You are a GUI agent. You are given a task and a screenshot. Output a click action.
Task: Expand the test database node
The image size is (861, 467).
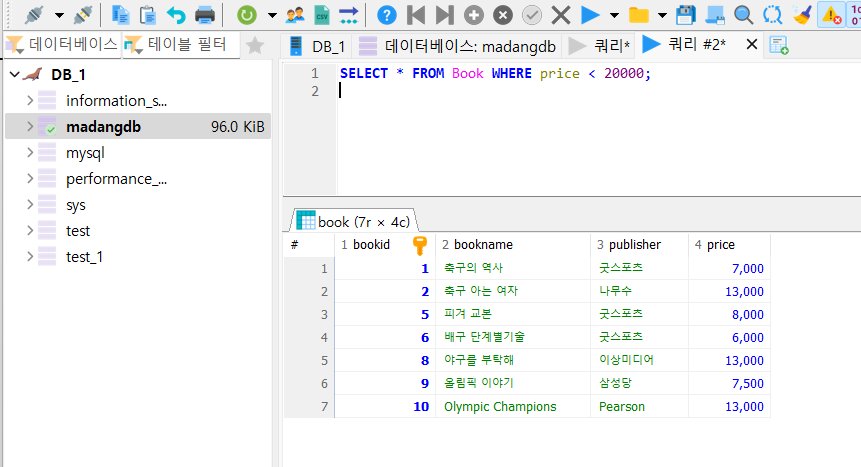(30, 231)
